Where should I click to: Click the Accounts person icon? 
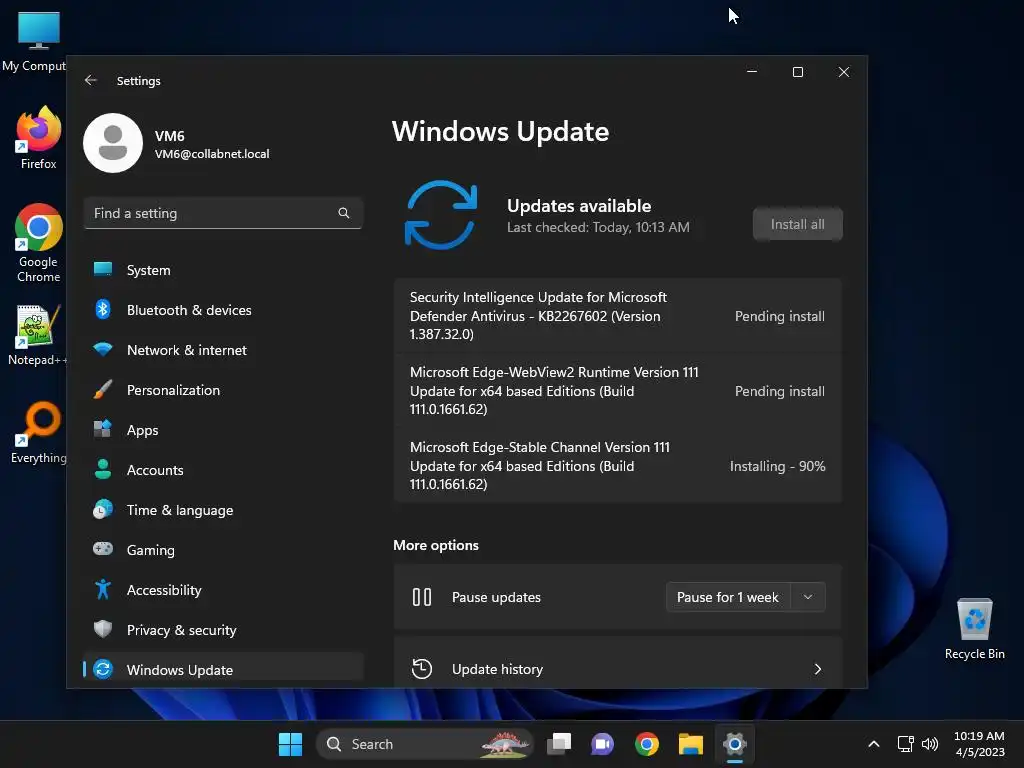tap(103, 469)
